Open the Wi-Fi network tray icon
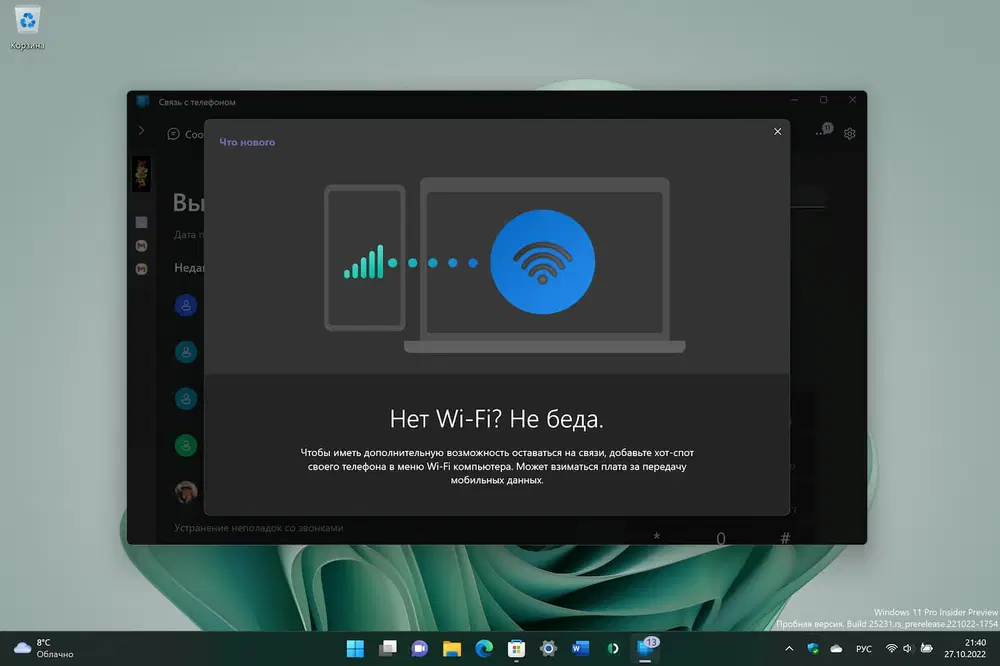This screenshot has width=1000, height=666. coord(891,649)
